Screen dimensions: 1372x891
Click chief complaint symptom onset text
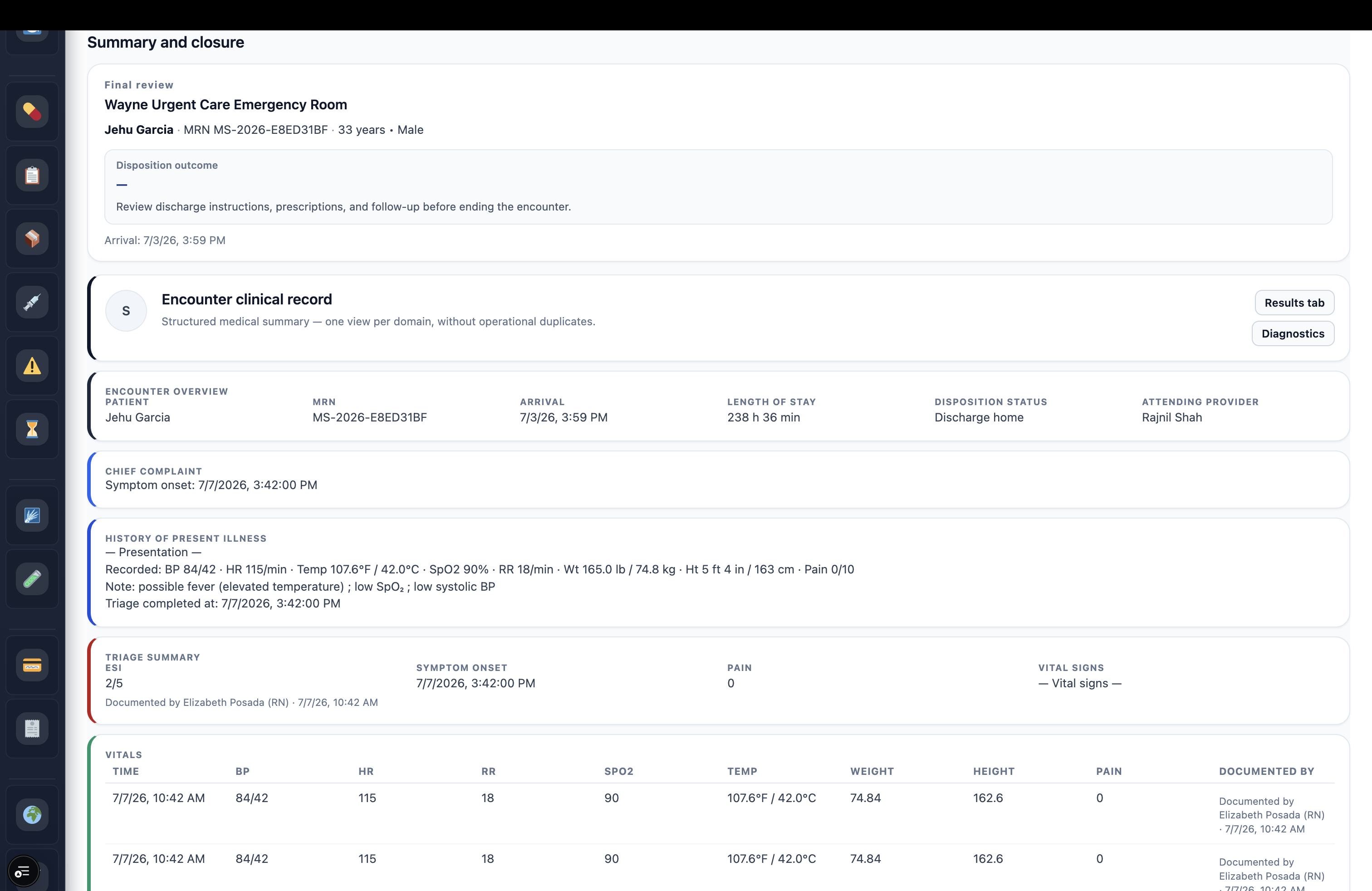[211, 485]
